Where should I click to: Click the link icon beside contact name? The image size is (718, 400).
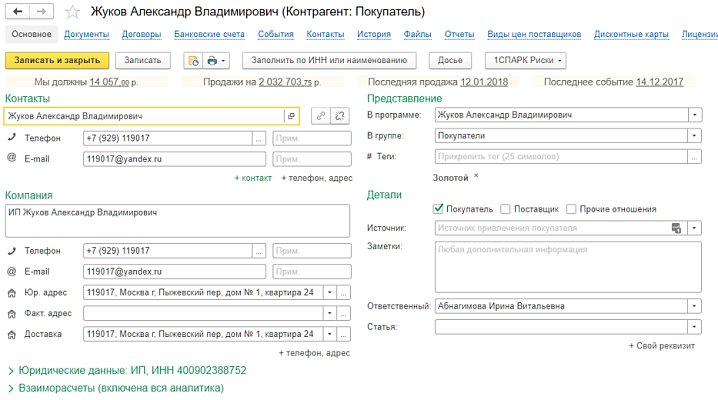(x=320, y=116)
